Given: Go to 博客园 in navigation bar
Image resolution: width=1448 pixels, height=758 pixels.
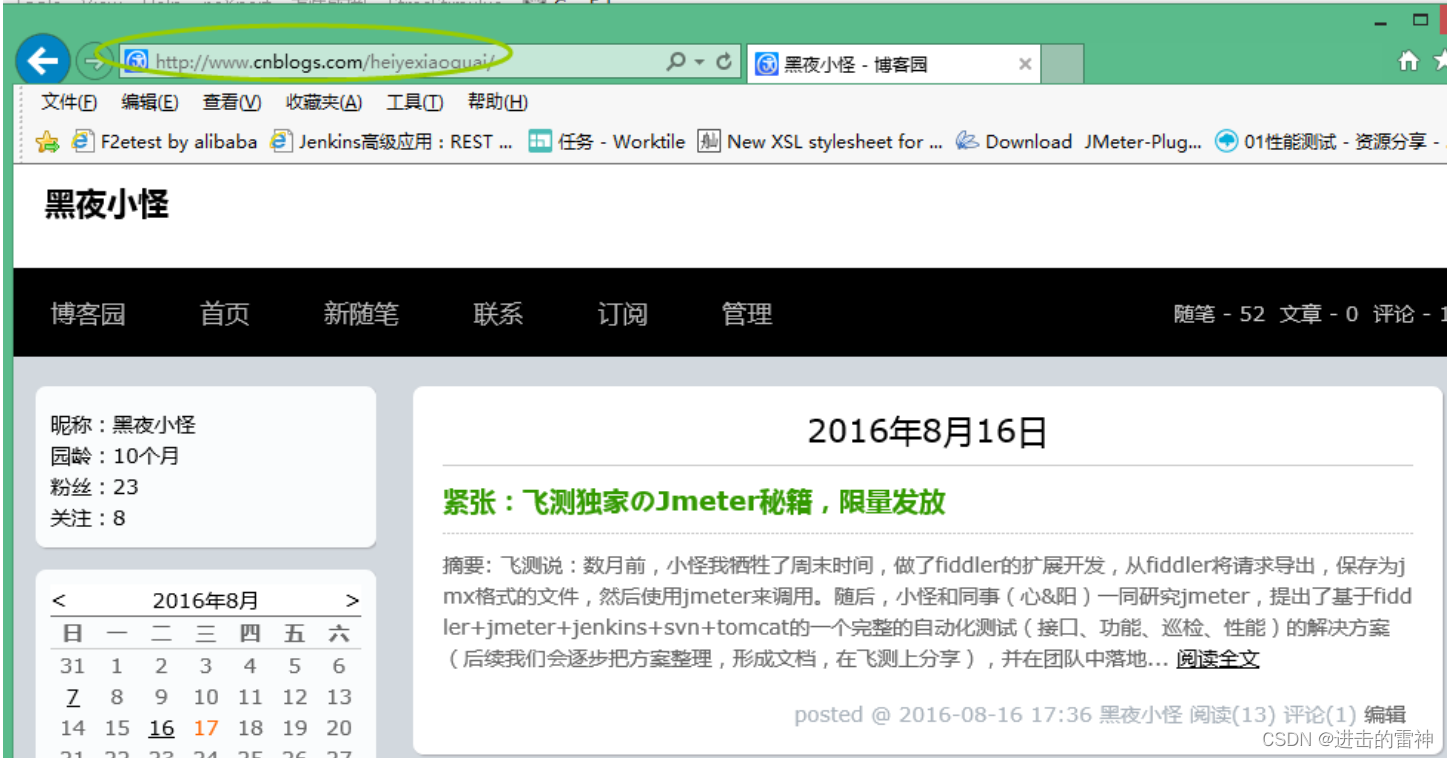Looking at the screenshot, I should (88, 314).
